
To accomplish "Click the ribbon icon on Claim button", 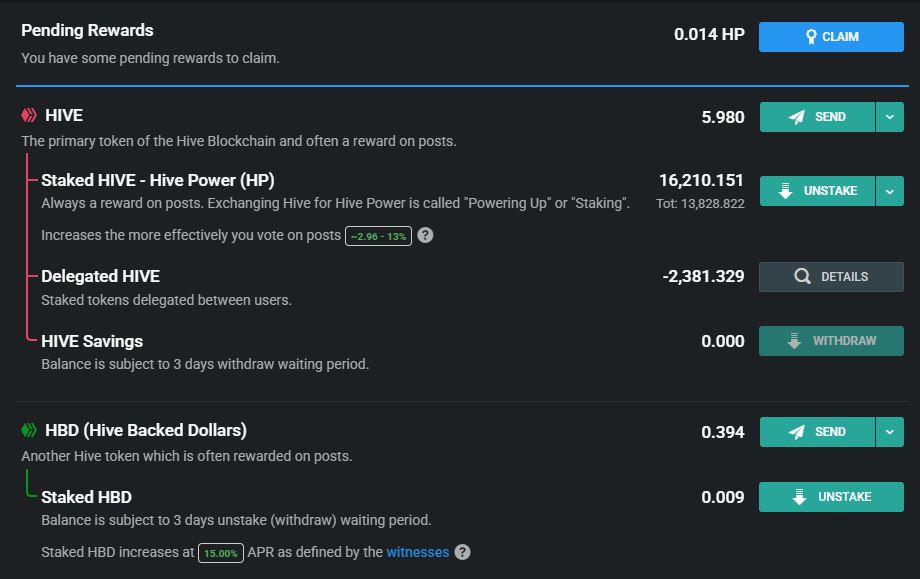I will [x=811, y=37].
